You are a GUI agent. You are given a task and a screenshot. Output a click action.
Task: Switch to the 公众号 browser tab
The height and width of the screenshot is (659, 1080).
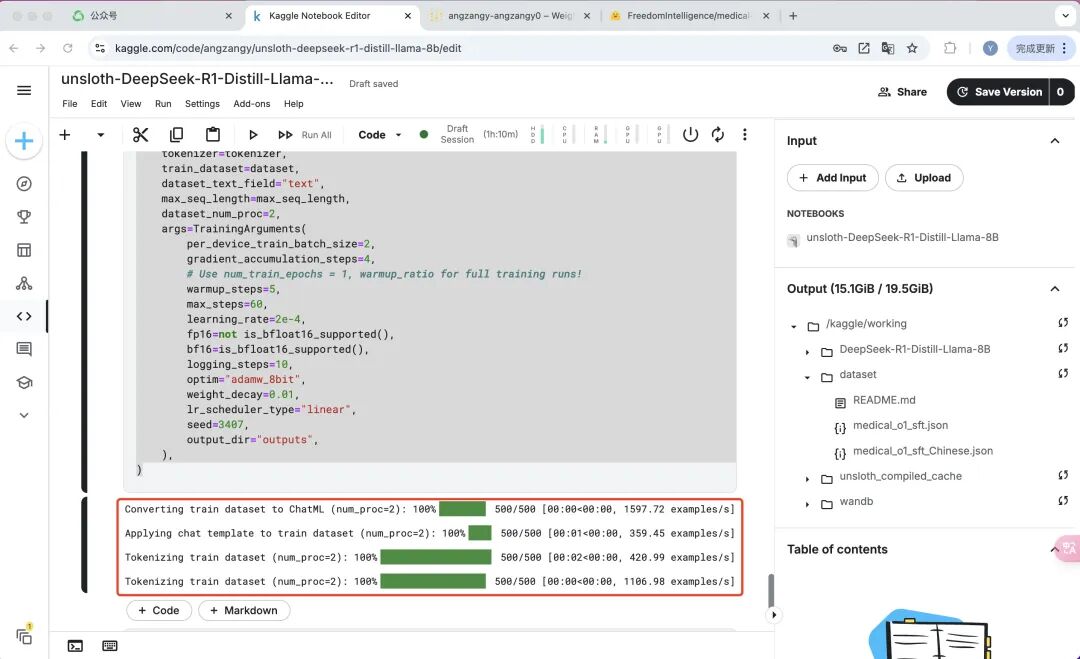coord(153,16)
